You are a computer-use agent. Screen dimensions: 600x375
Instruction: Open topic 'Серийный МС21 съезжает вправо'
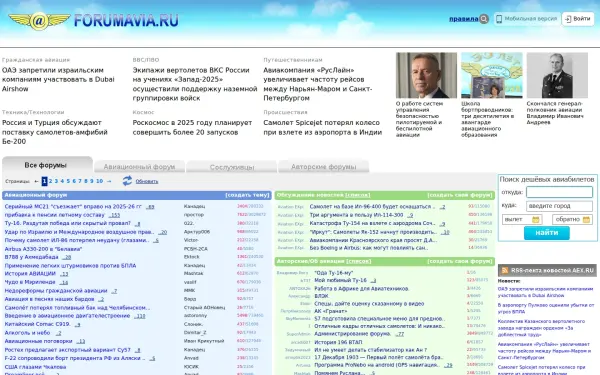(73, 207)
